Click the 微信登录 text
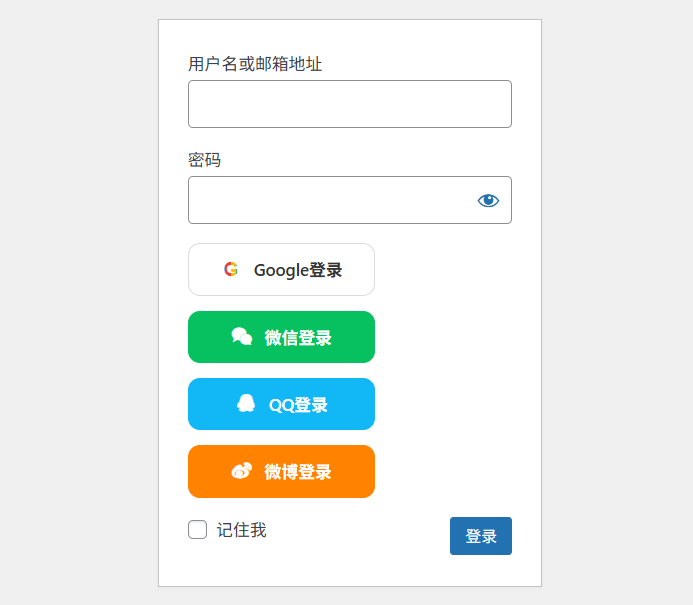Screen dimensions: 693x605 (x=298, y=338)
